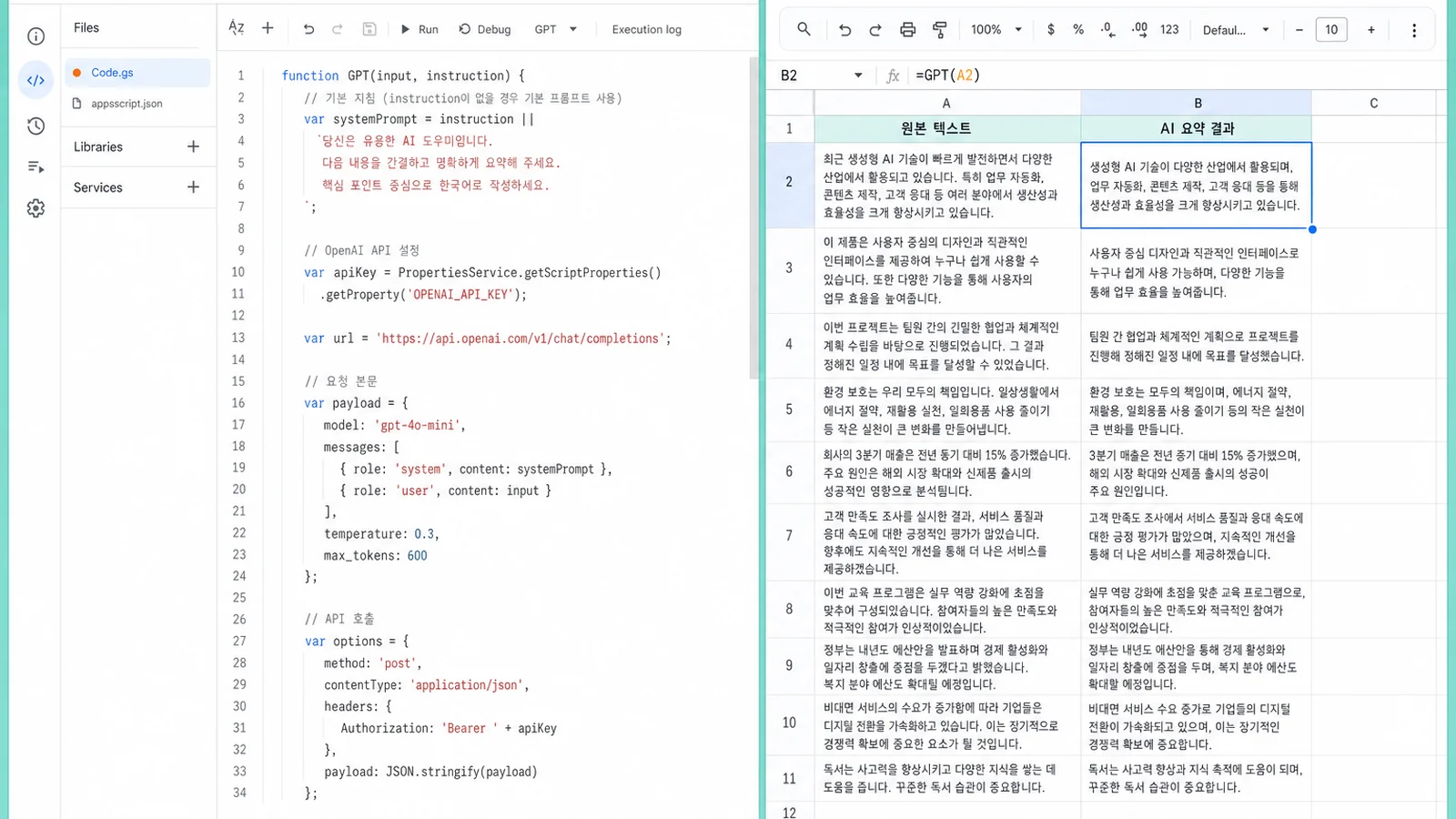Image resolution: width=1456 pixels, height=819 pixels.
Task: Open the Sheets toolbar more options menu
Action: pyautogui.click(x=1414, y=30)
